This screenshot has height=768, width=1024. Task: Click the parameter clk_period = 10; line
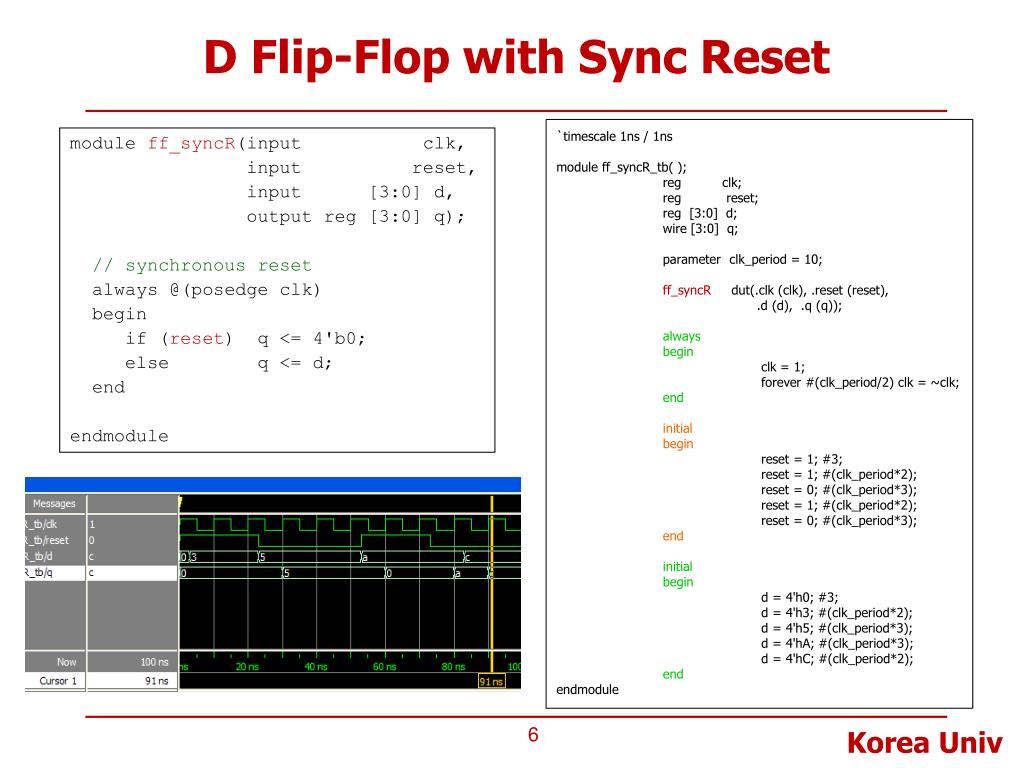743,259
